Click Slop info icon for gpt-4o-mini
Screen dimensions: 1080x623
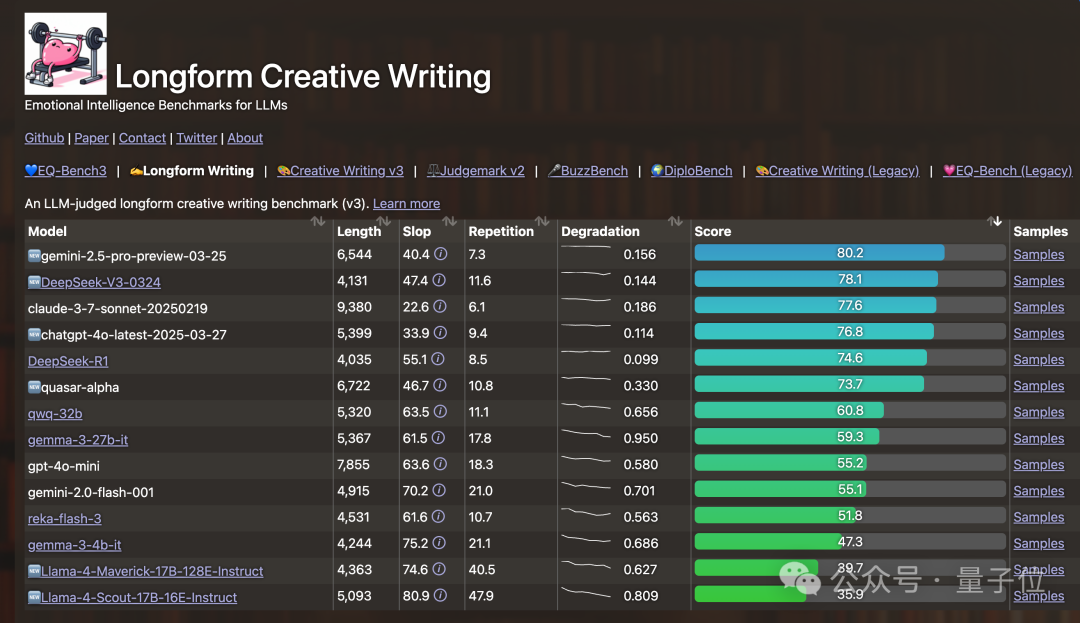pyautogui.click(x=440, y=464)
